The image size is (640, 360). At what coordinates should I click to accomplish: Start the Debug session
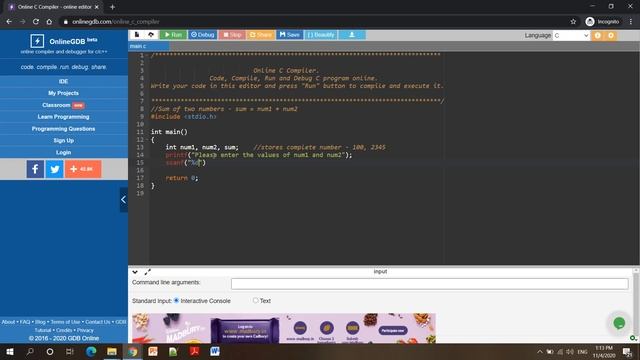(202, 35)
